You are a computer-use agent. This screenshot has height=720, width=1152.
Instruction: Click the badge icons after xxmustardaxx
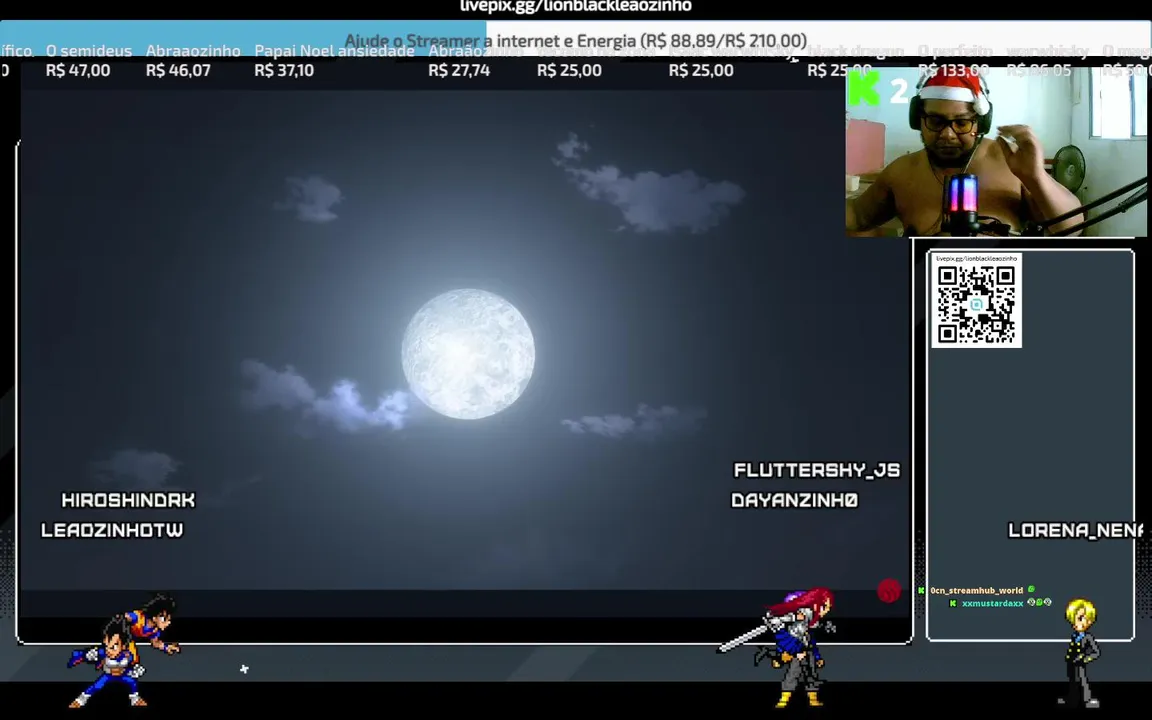[1040, 602]
